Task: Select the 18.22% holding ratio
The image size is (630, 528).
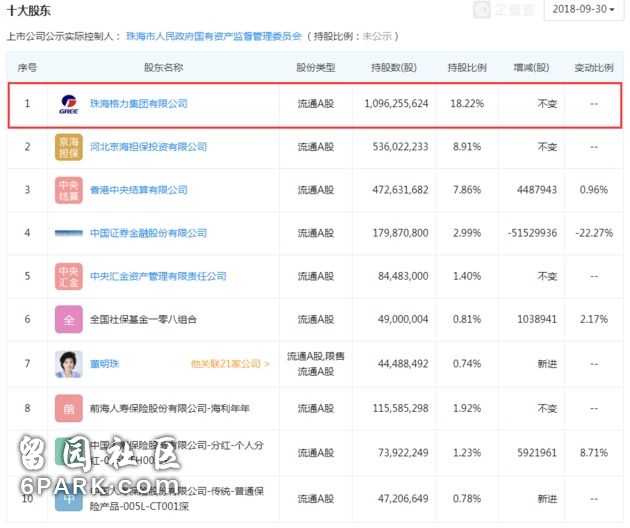Action: 467,104
